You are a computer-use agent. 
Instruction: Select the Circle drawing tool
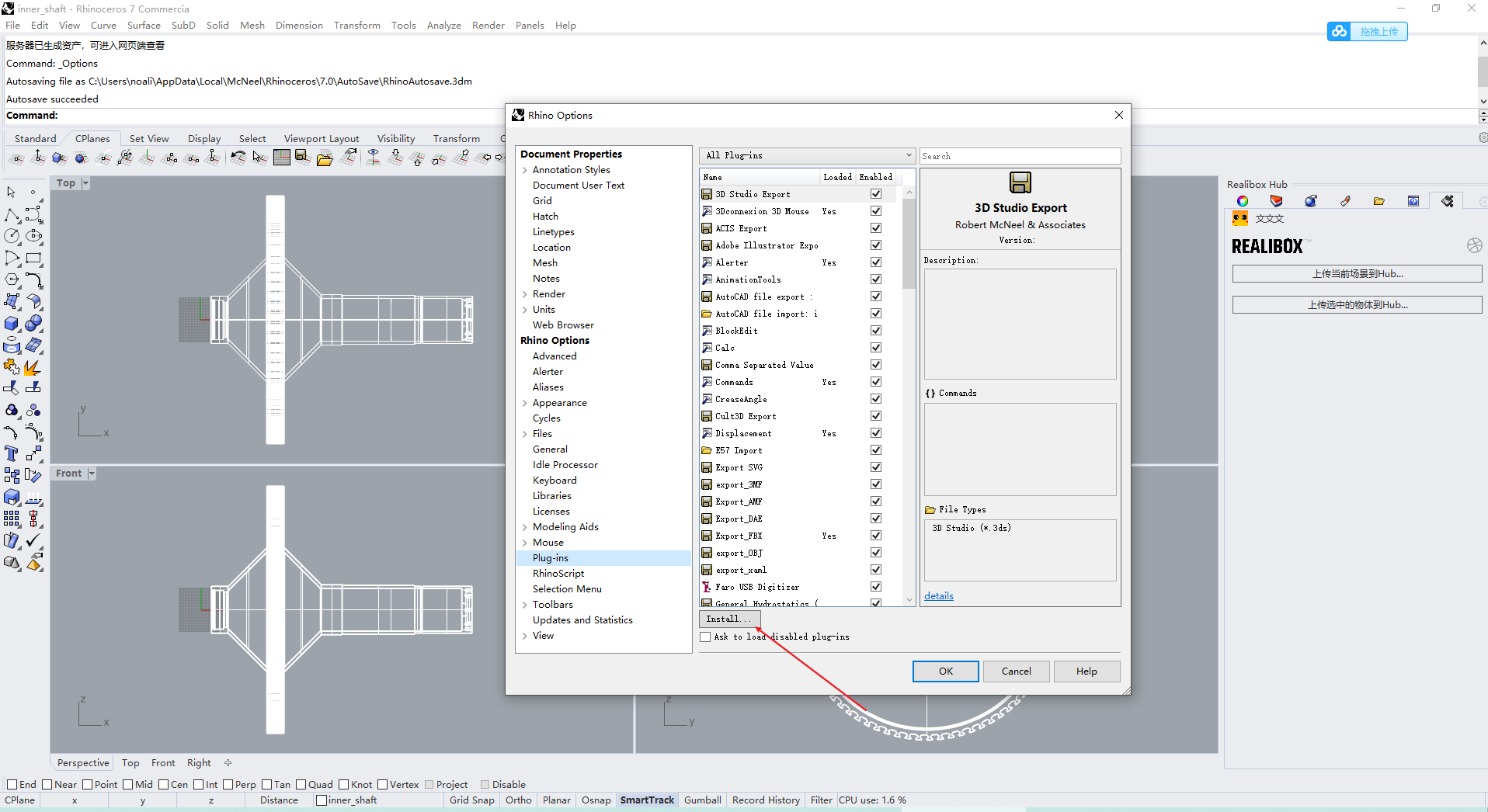(12, 236)
